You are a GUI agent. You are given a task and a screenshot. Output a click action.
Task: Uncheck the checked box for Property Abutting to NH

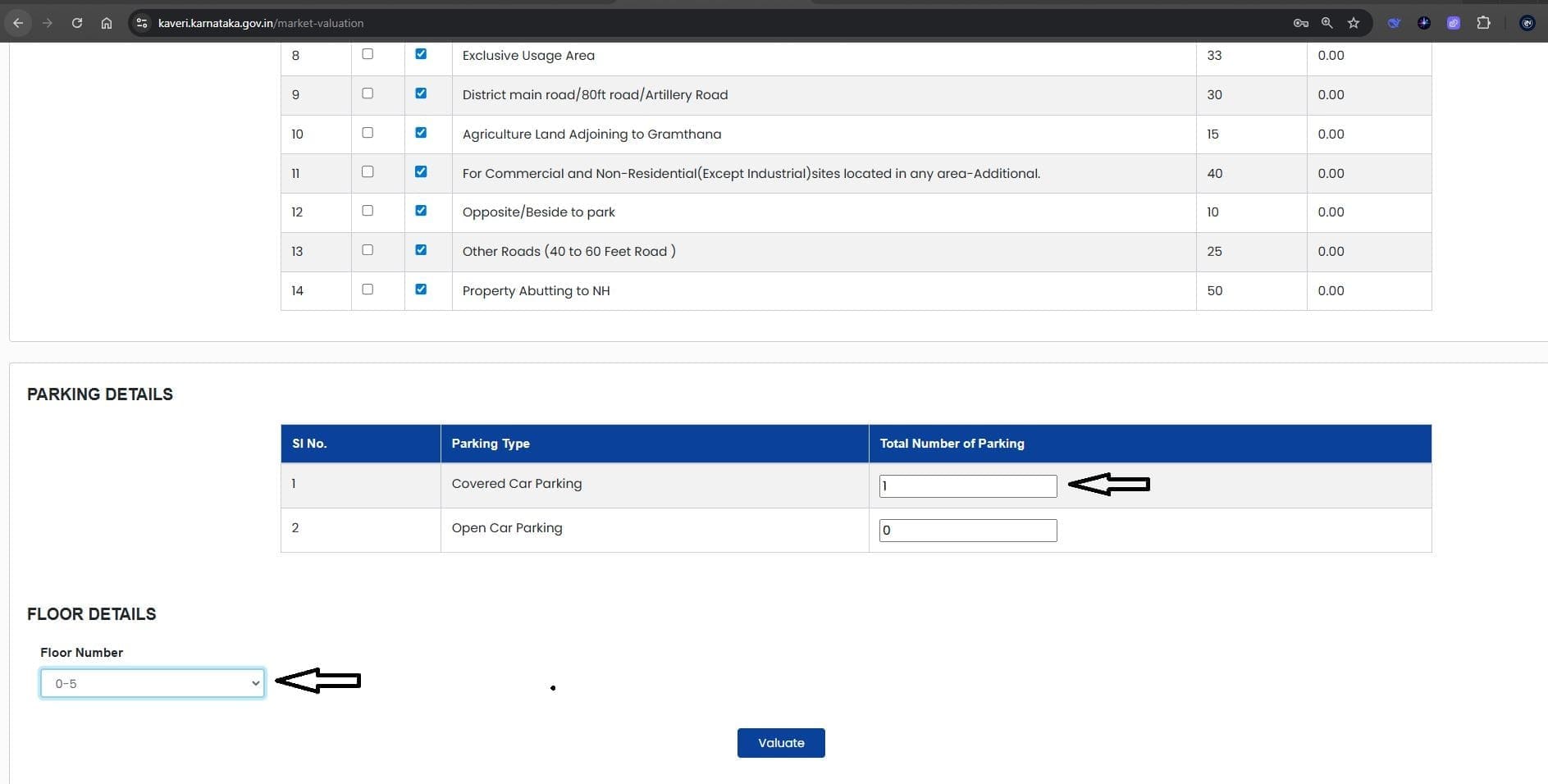421,289
